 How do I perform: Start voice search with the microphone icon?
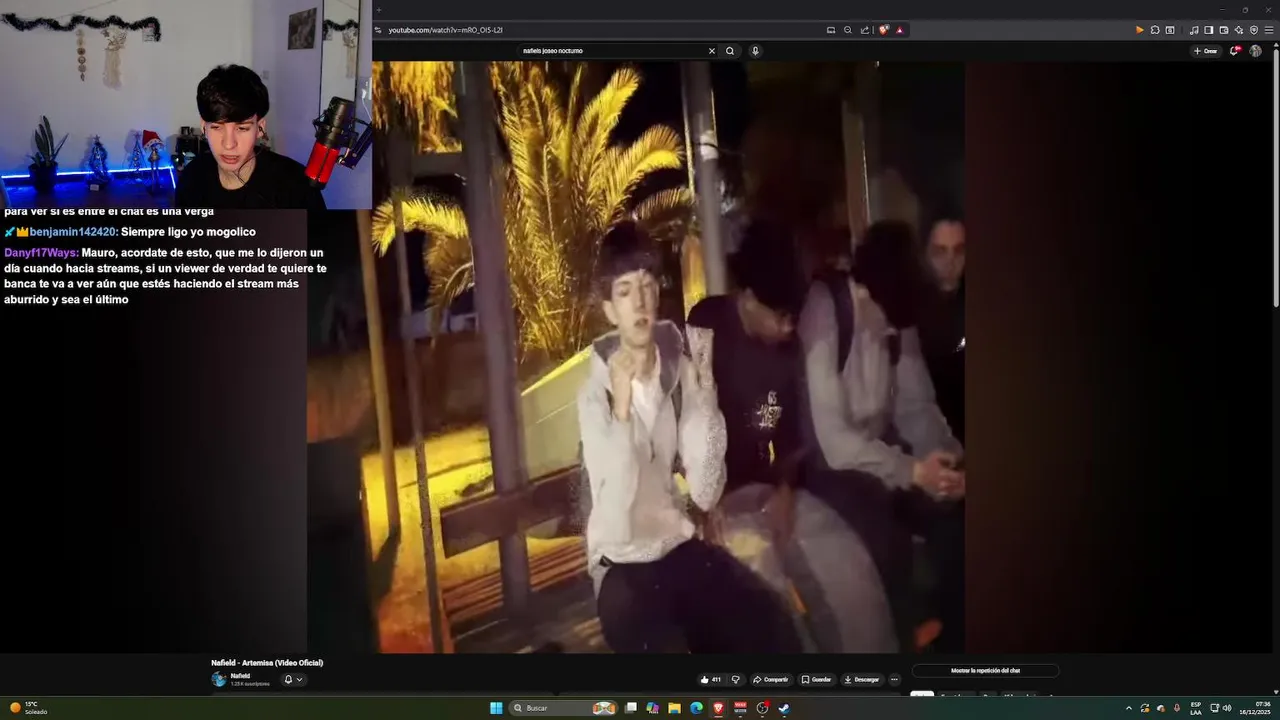point(755,51)
